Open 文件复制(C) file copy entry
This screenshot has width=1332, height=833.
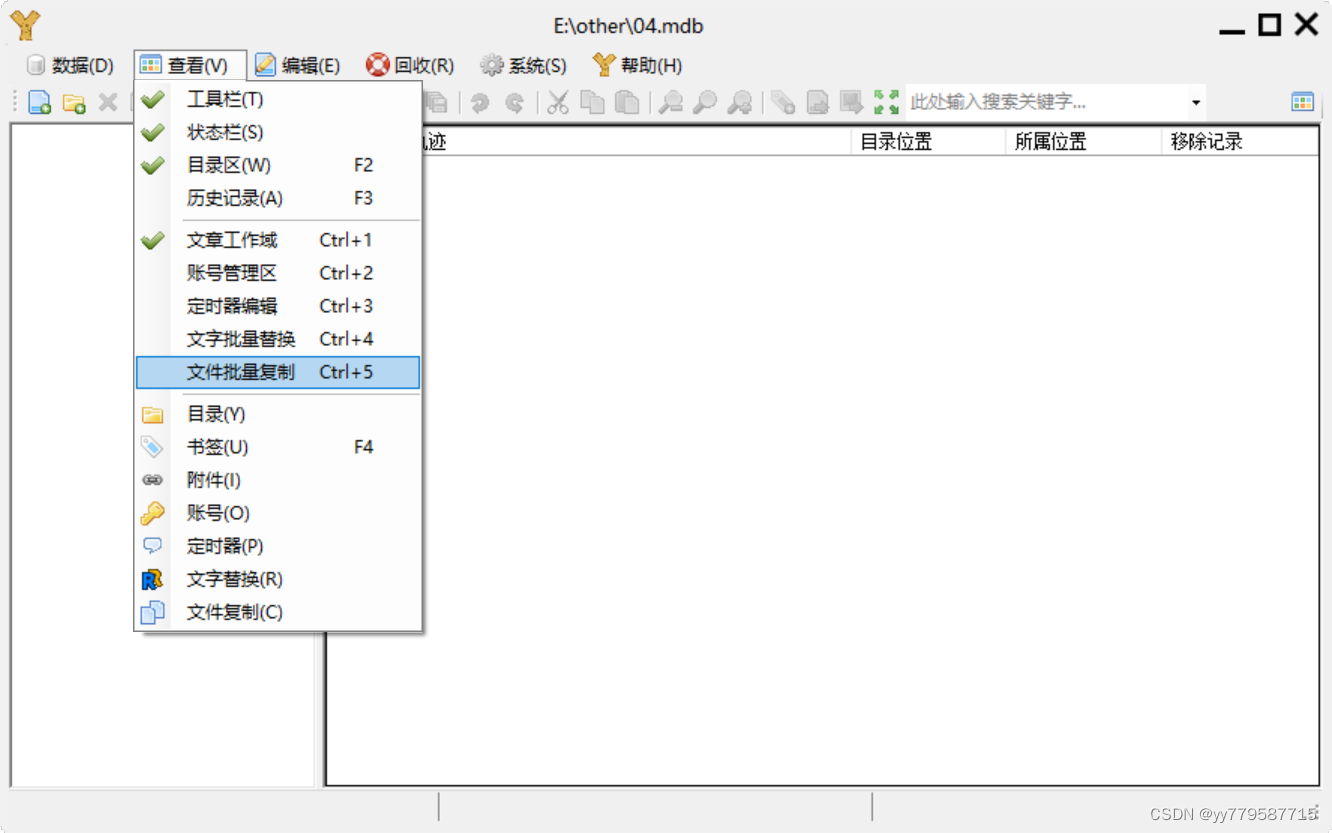tap(278, 612)
